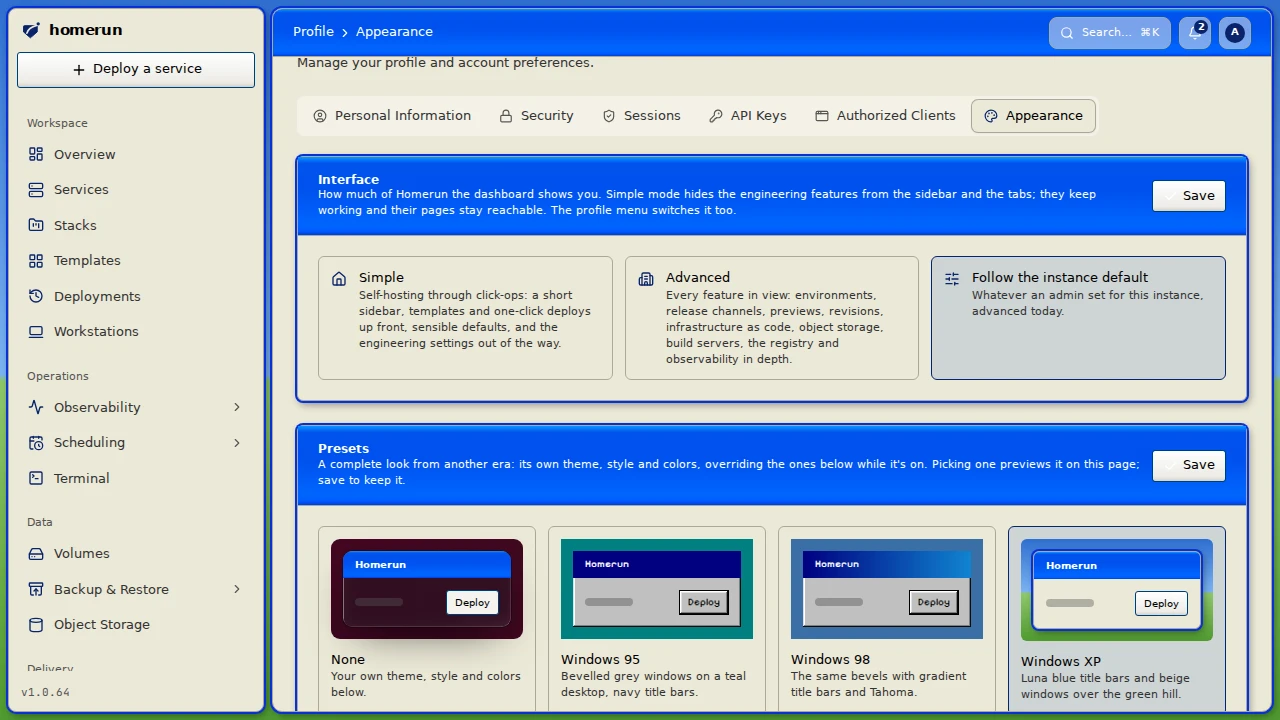
Task: Switch to the Personal Information tab
Action: click(392, 116)
